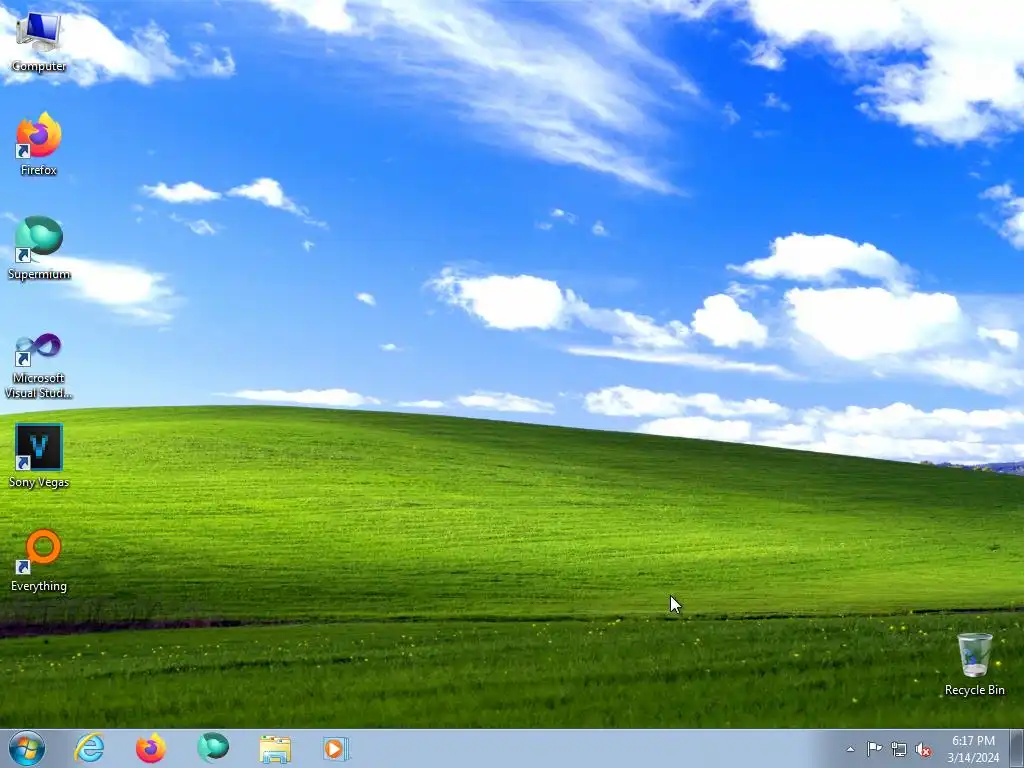Launch Firefox from the taskbar
Screen dimensions: 1024x768
coord(151,748)
